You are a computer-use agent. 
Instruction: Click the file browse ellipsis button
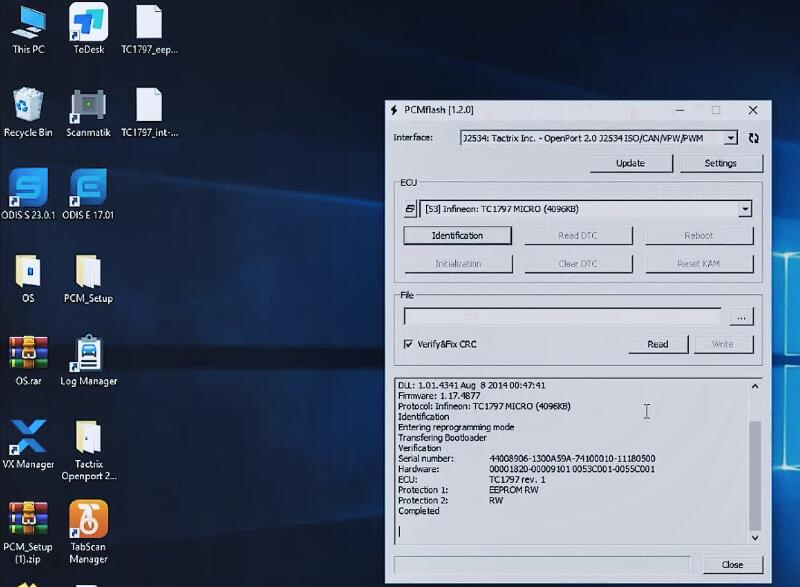click(x=741, y=317)
